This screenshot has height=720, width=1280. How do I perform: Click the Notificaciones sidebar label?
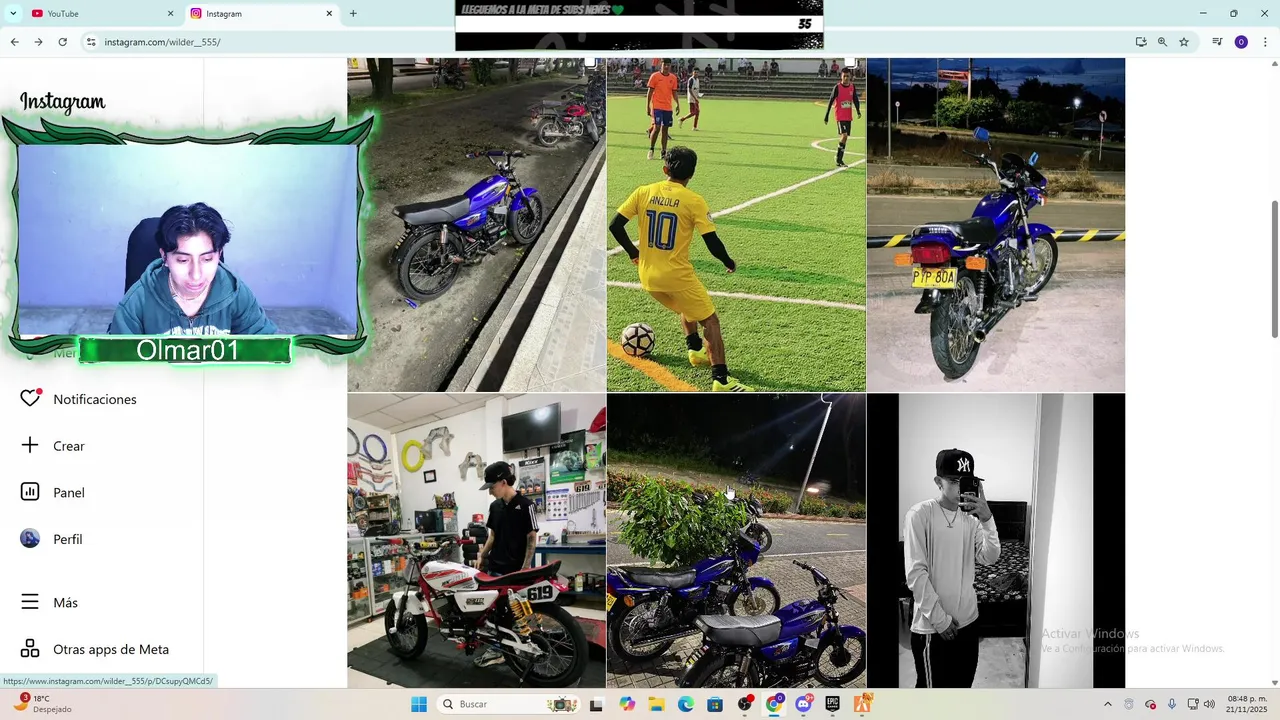click(95, 399)
